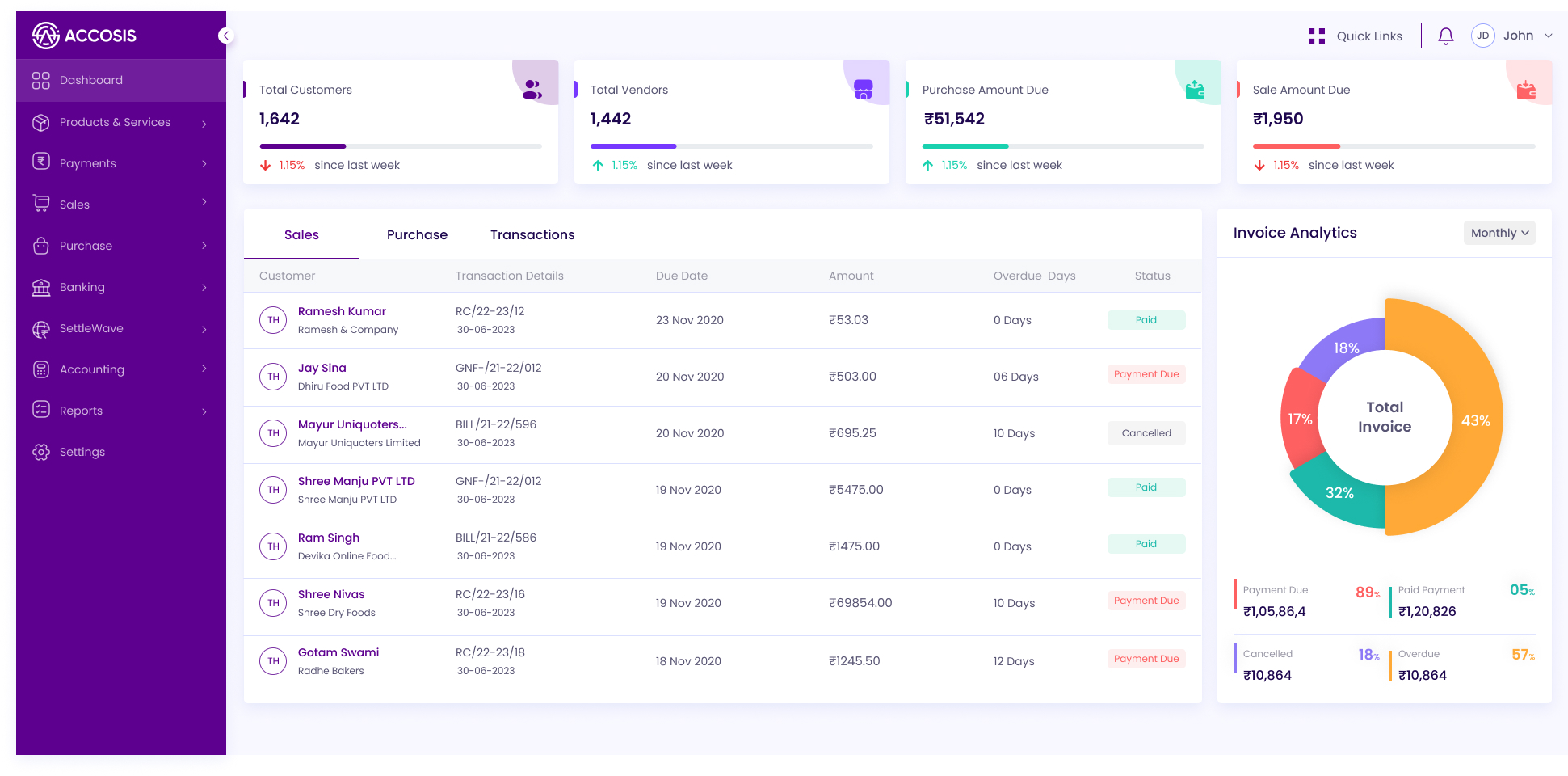This screenshot has width=1568, height=776.
Task: Click the 17% red donut segment
Action: 1300,419
